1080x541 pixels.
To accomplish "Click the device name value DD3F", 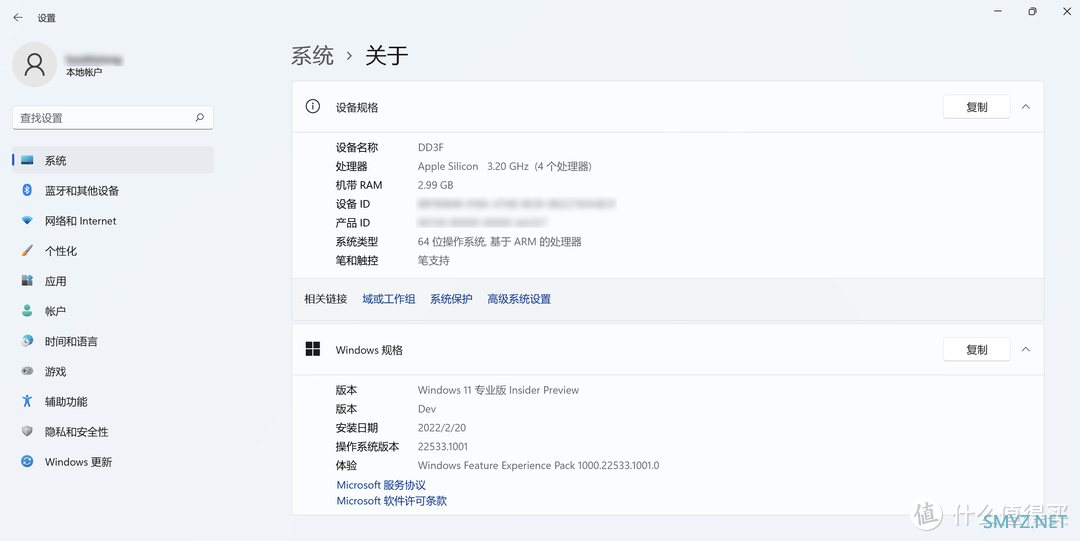I will click(x=430, y=147).
